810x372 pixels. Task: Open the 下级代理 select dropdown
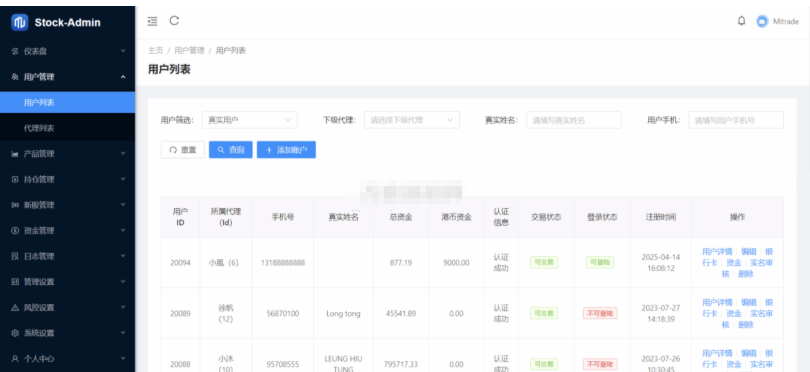pos(412,120)
